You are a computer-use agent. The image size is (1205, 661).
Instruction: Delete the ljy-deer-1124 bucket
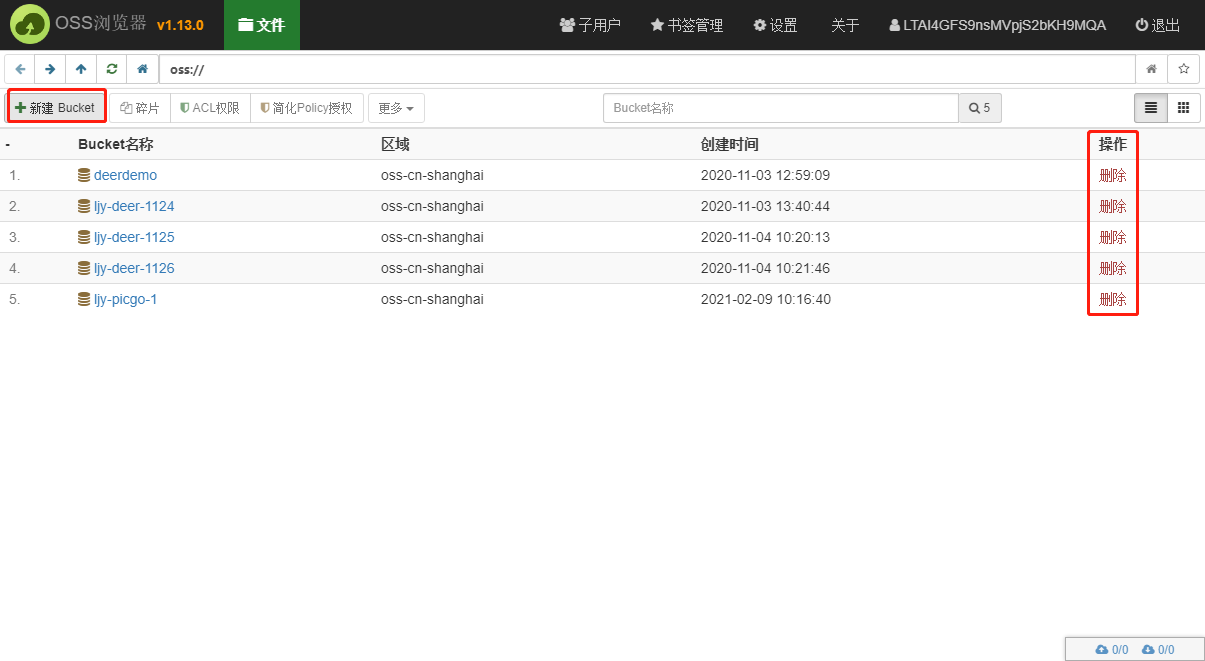[x=1112, y=206]
